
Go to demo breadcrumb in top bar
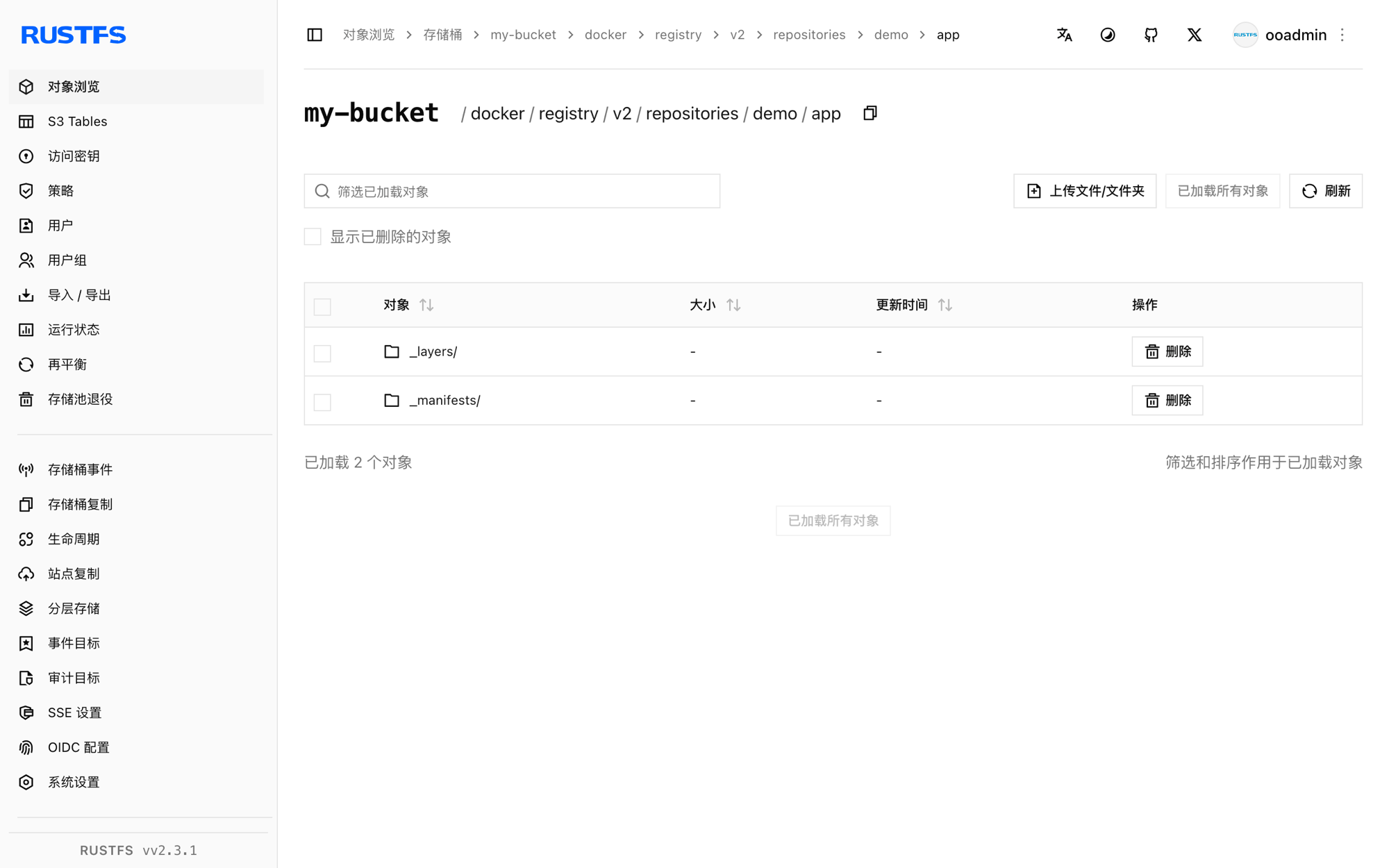coord(891,35)
